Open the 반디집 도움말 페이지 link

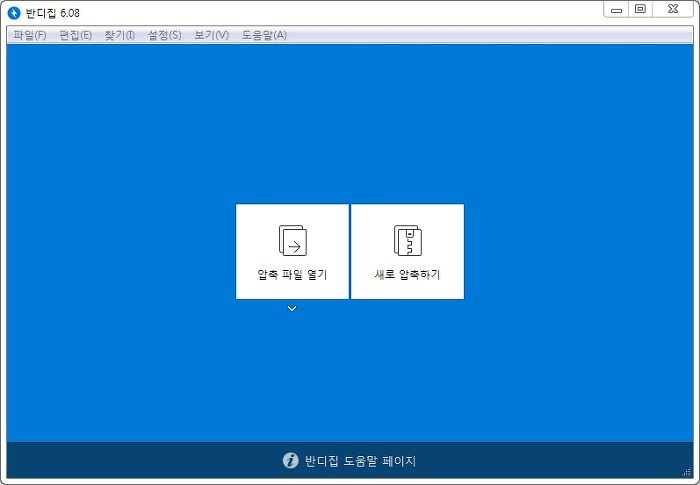coord(360,461)
